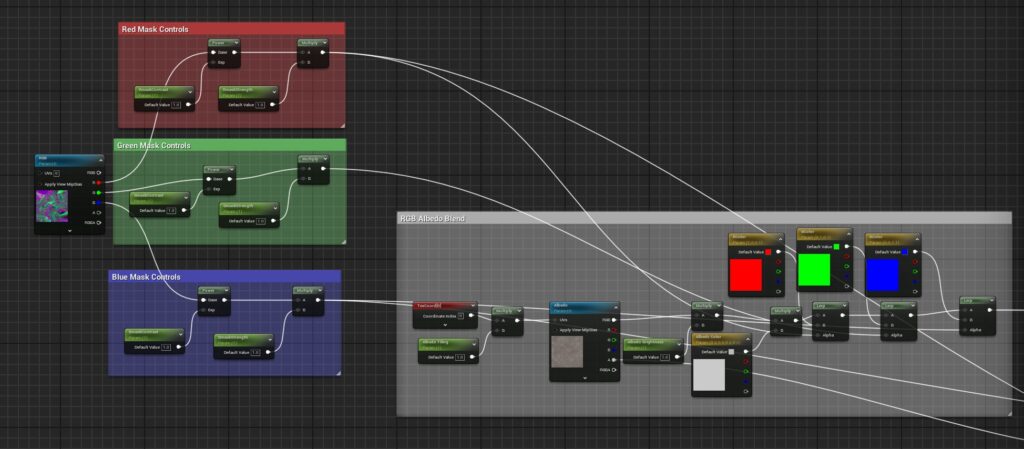
Task: Click the Default Value field of Red Mask BreakupContrast
Action: (x=176, y=104)
